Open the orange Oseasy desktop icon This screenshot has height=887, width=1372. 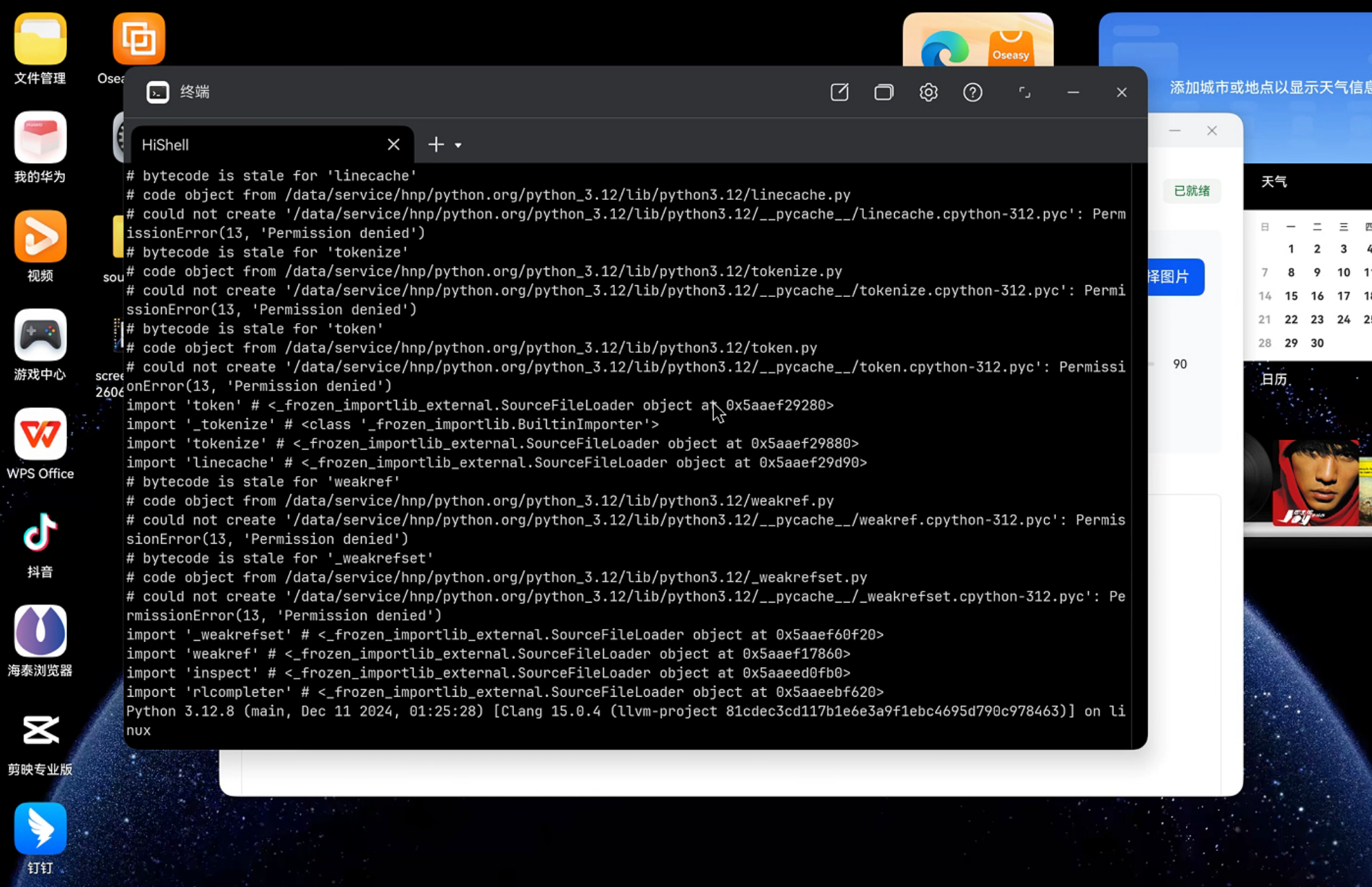[x=139, y=39]
